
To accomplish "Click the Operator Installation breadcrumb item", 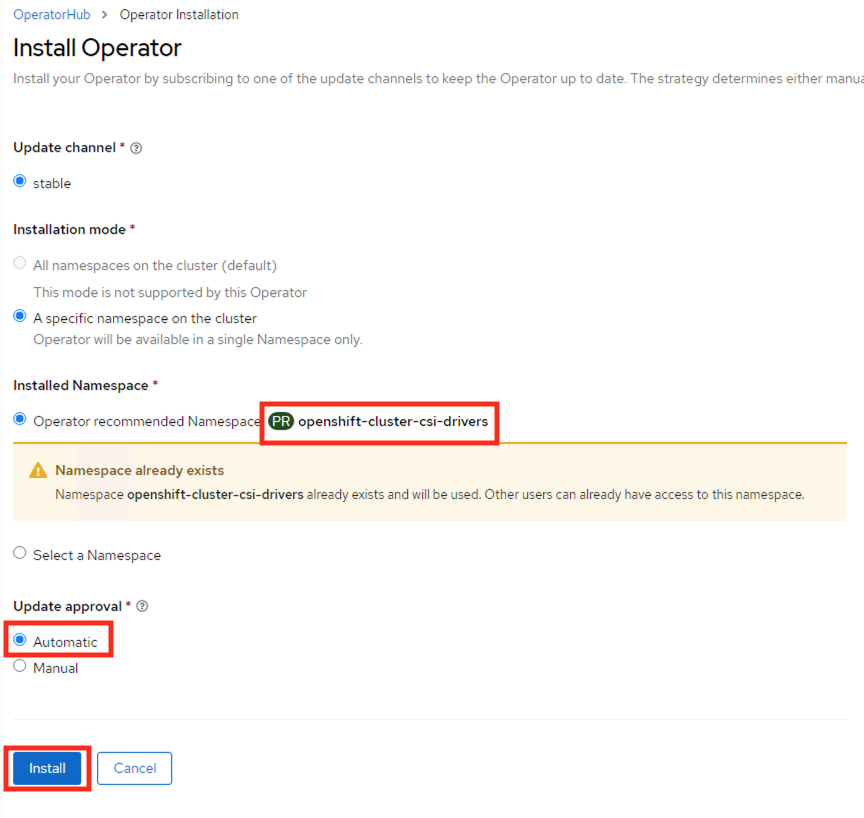I will click(x=179, y=15).
